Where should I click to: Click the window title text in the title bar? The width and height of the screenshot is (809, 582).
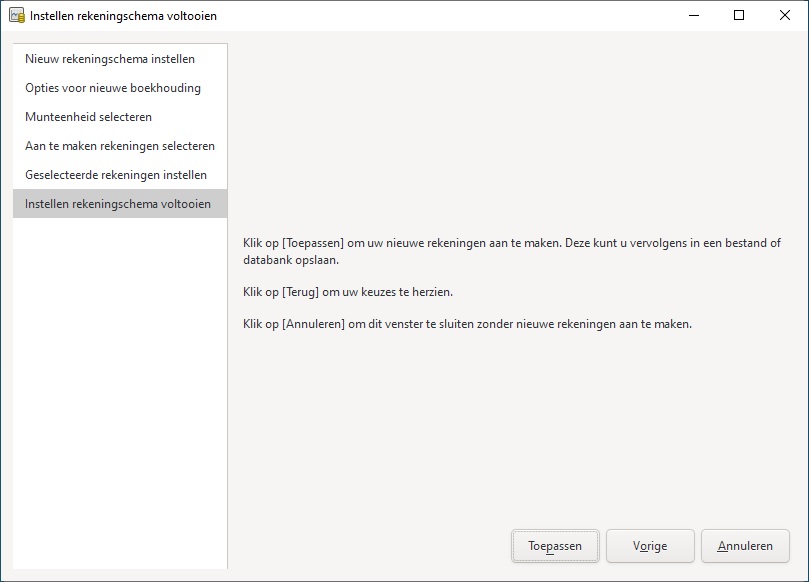pos(123,16)
